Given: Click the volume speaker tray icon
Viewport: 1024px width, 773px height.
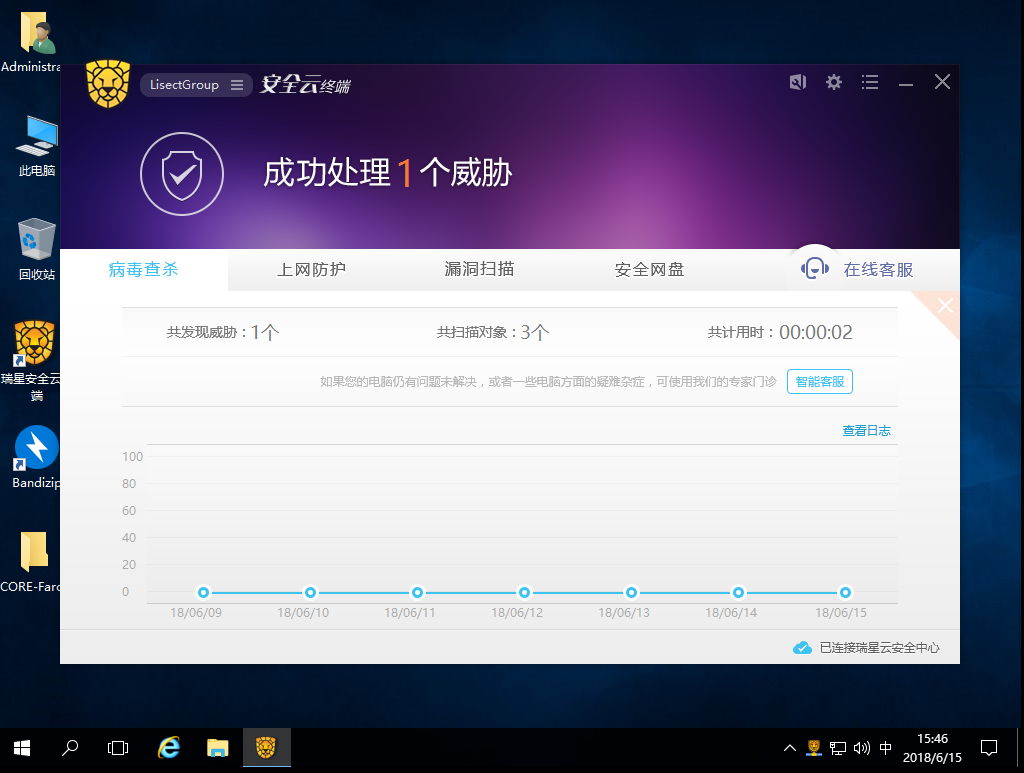Looking at the screenshot, I should [x=861, y=748].
